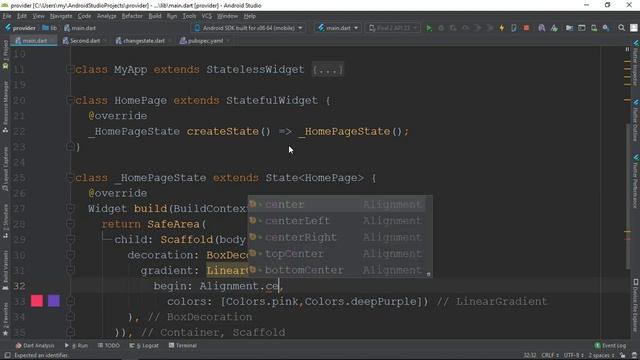The image size is (640, 360).
Task: Switch to the pubspec.yaml editor tab
Action: tap(204, 41)
